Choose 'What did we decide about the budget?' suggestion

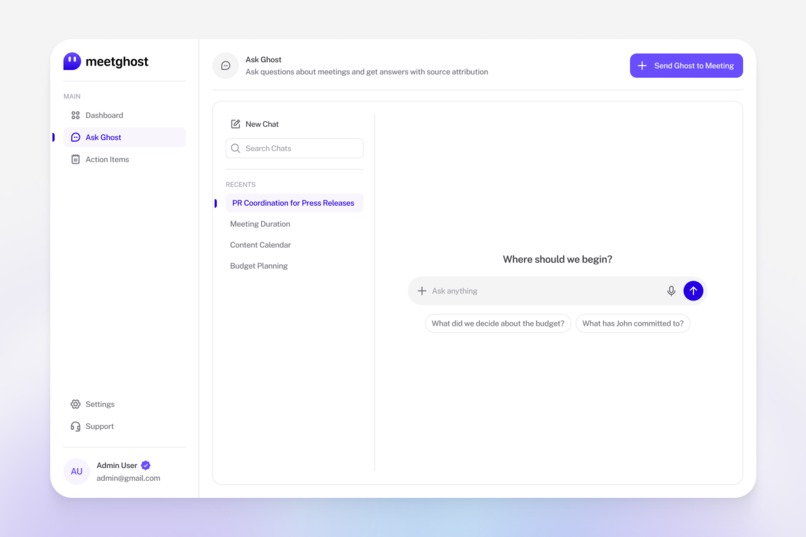pyautogui.click(x=498, y=323)
